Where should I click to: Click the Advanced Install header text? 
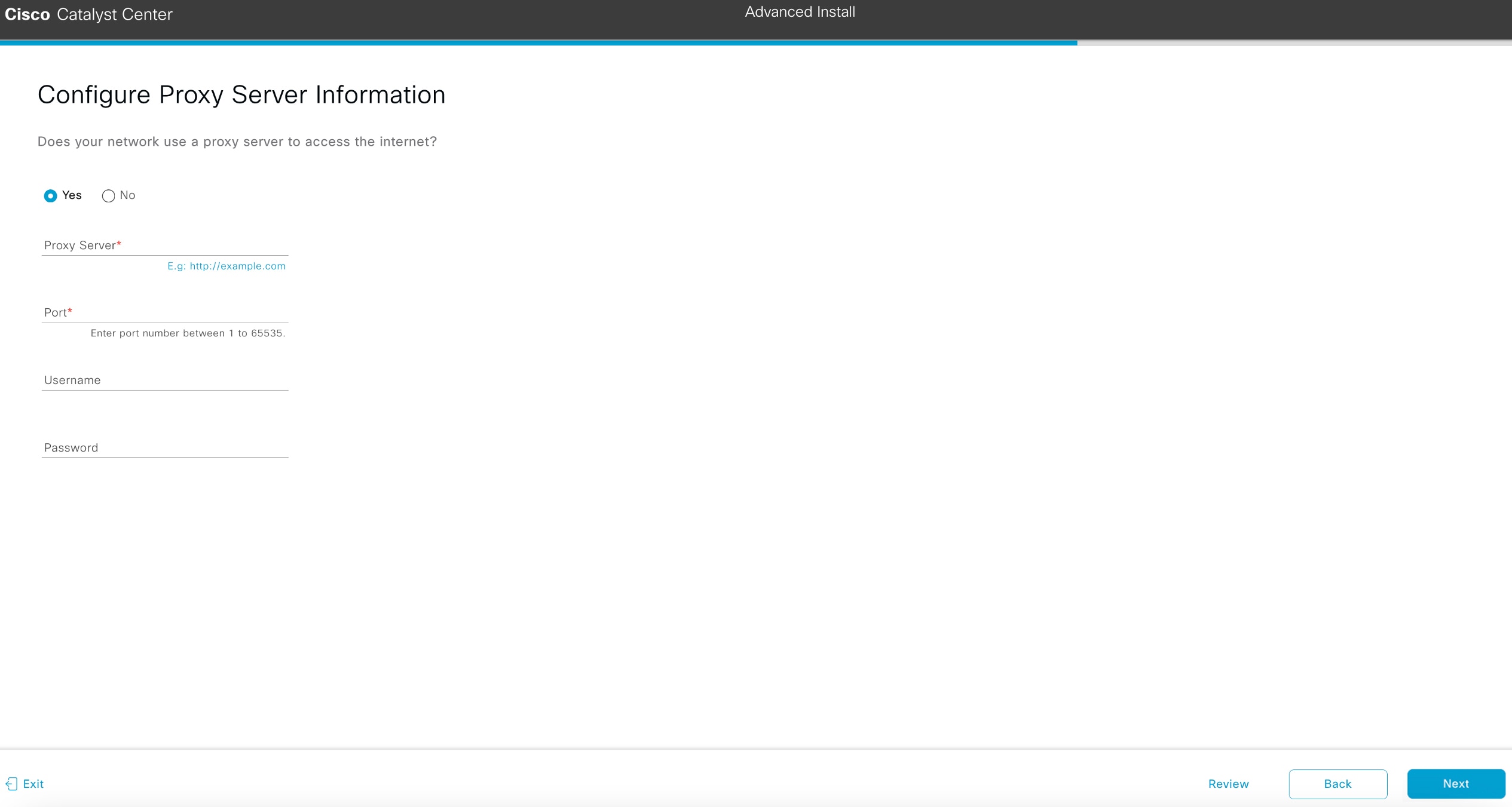(800, 11)
